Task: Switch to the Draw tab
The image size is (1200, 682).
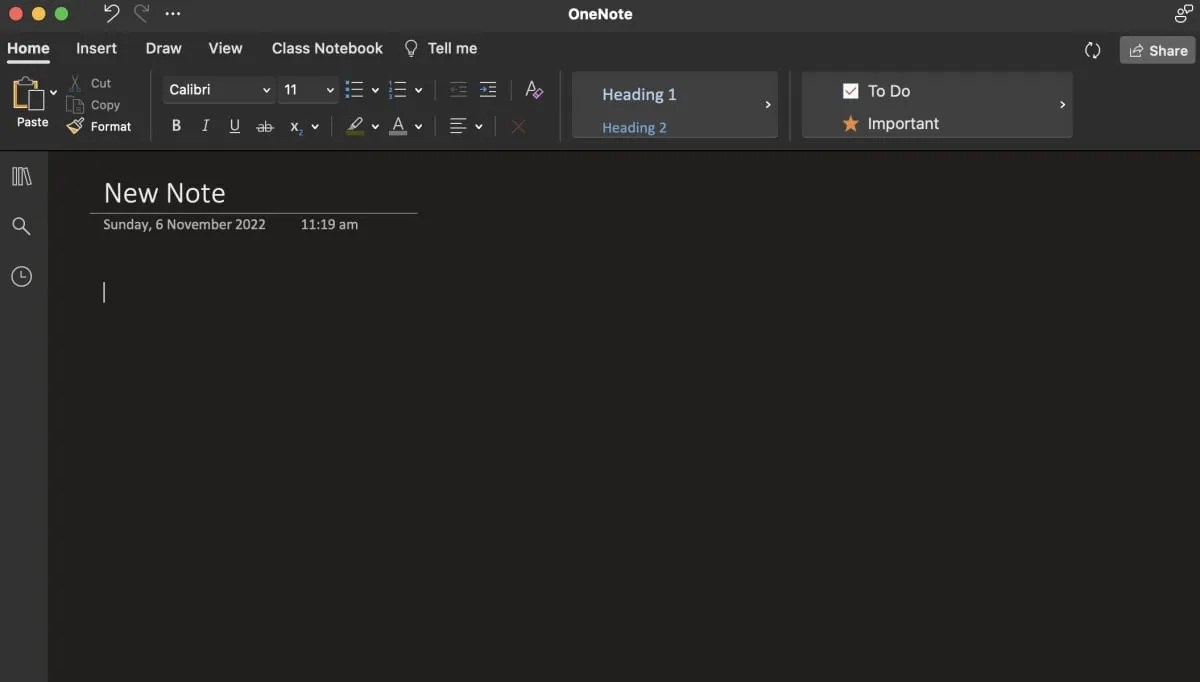Action: 163,48
